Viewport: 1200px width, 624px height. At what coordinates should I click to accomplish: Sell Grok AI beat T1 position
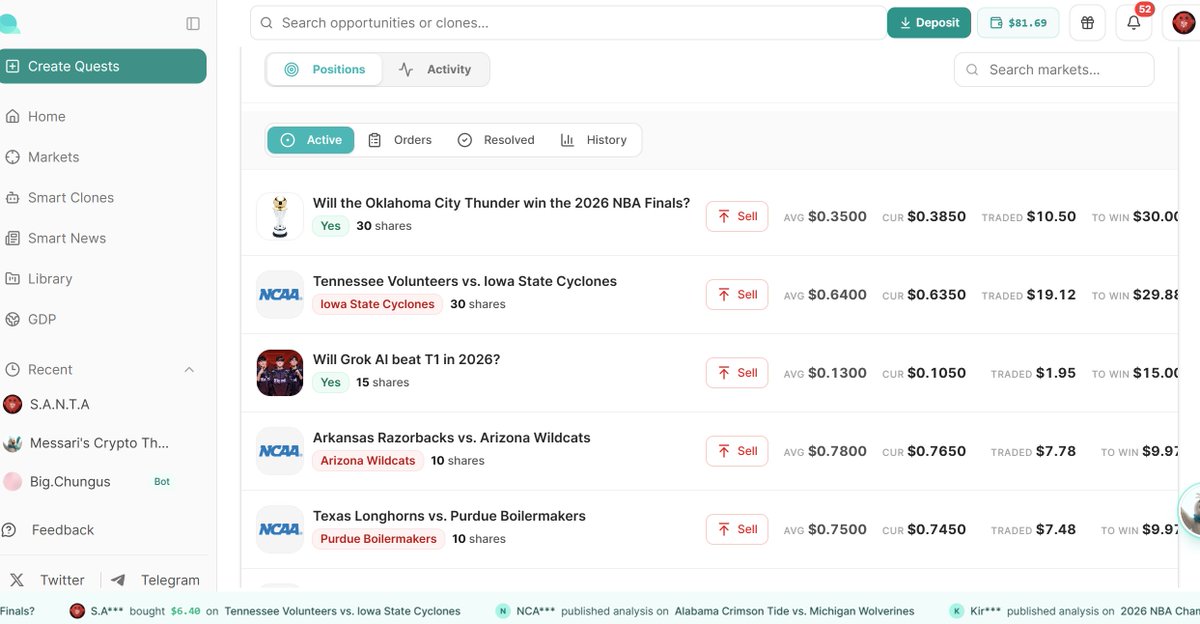tap(737, 373)
